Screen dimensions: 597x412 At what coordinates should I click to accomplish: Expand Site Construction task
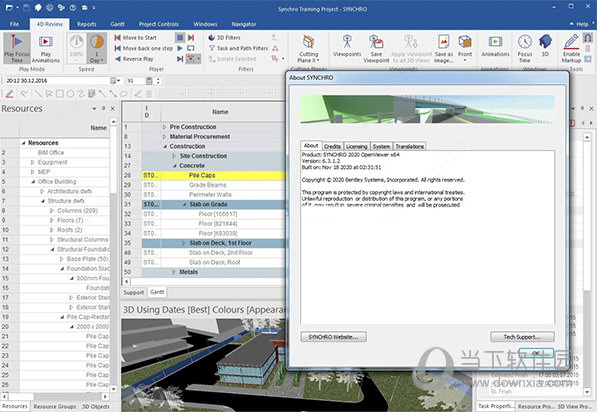(174, 156)
